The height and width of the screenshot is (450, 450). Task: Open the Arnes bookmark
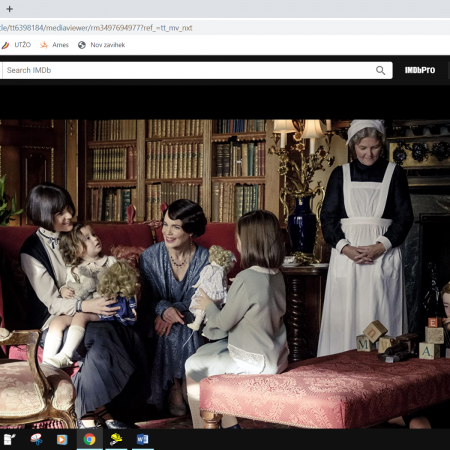(x=54, y=45)
